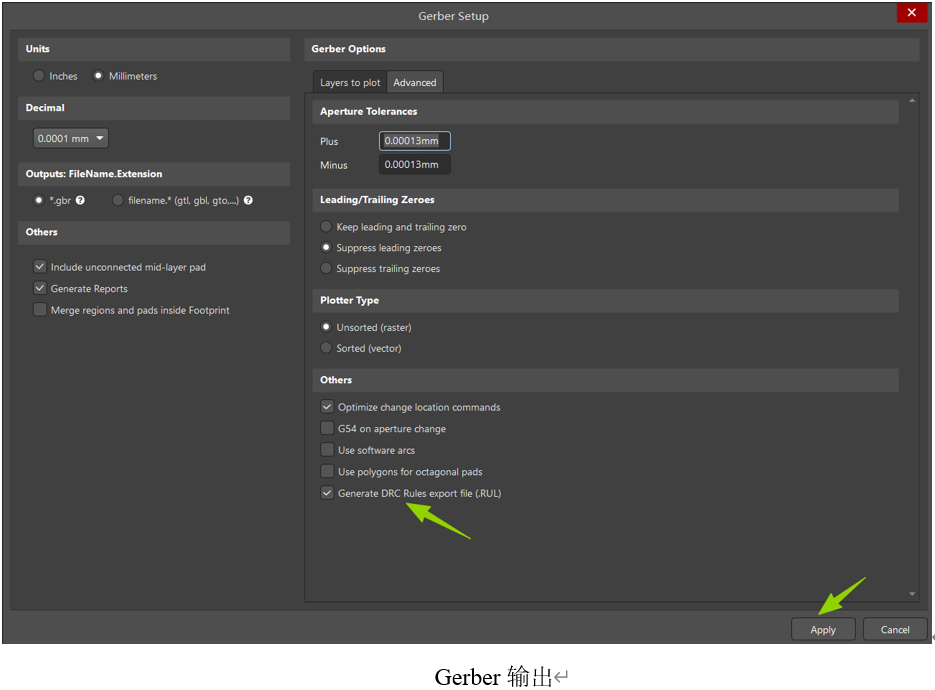The image size is (935, 690).
Task: Toggle Include unconnected mid-layer pad
Action: (x=40, y=267)
